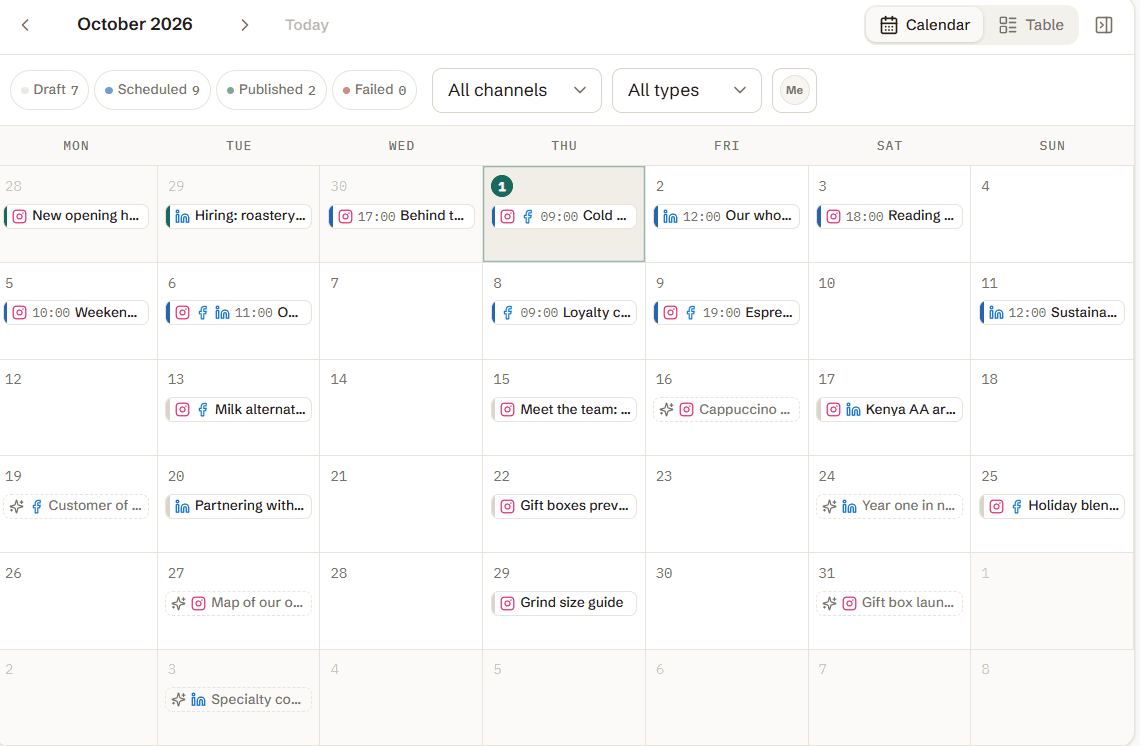Select the day number 10
Screen dimensions: 1140x746
[827, 283]
